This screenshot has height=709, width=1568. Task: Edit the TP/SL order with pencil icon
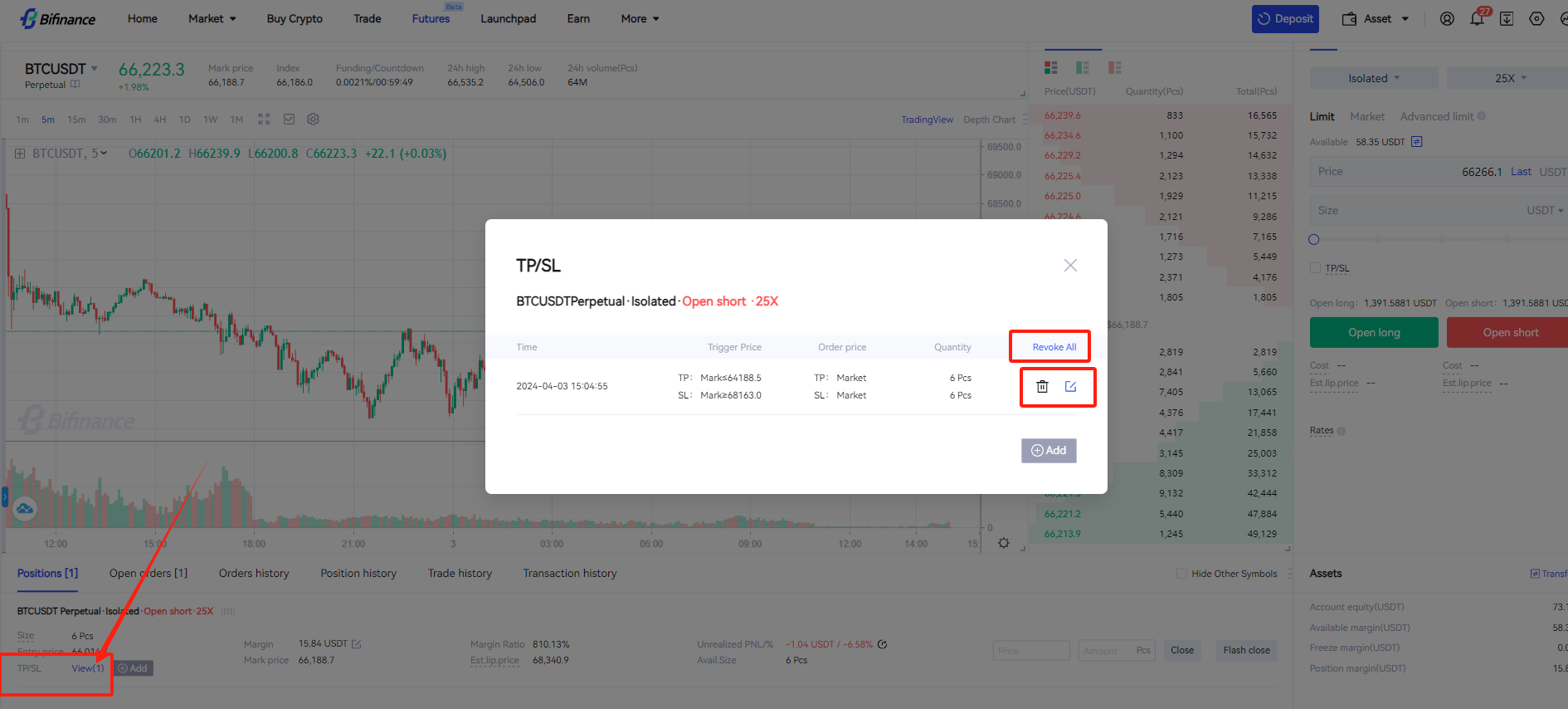coord(1070,387)
